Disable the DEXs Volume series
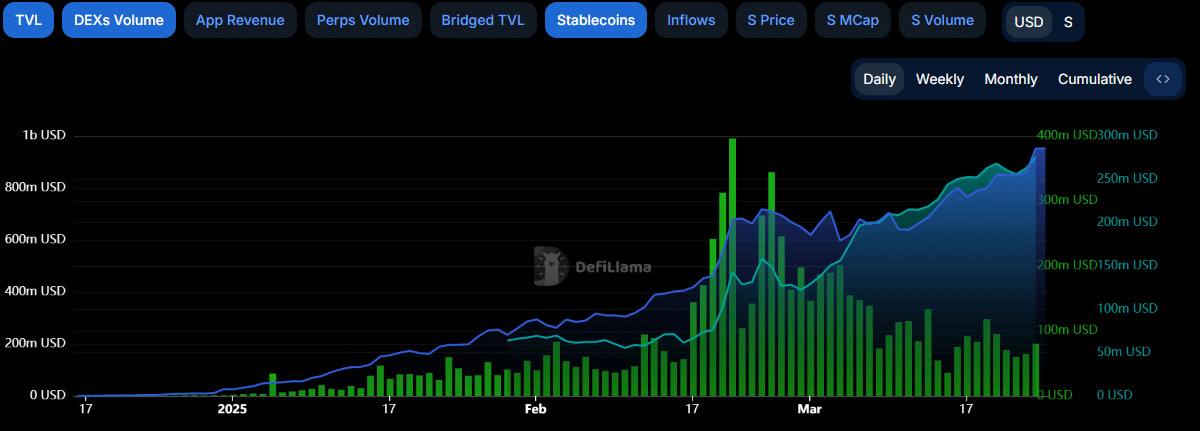Screen dimensions: 1200x431 tap(119, 20)
